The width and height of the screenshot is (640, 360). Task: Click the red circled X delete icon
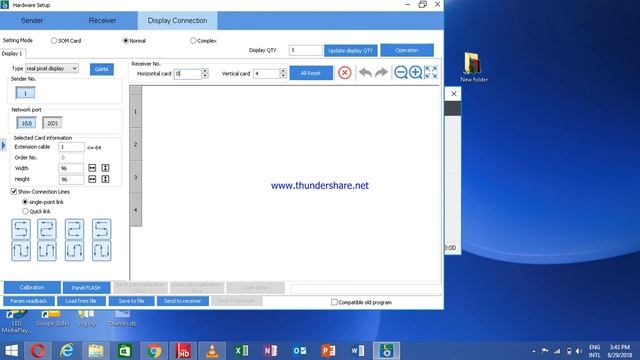coord(344,73)
